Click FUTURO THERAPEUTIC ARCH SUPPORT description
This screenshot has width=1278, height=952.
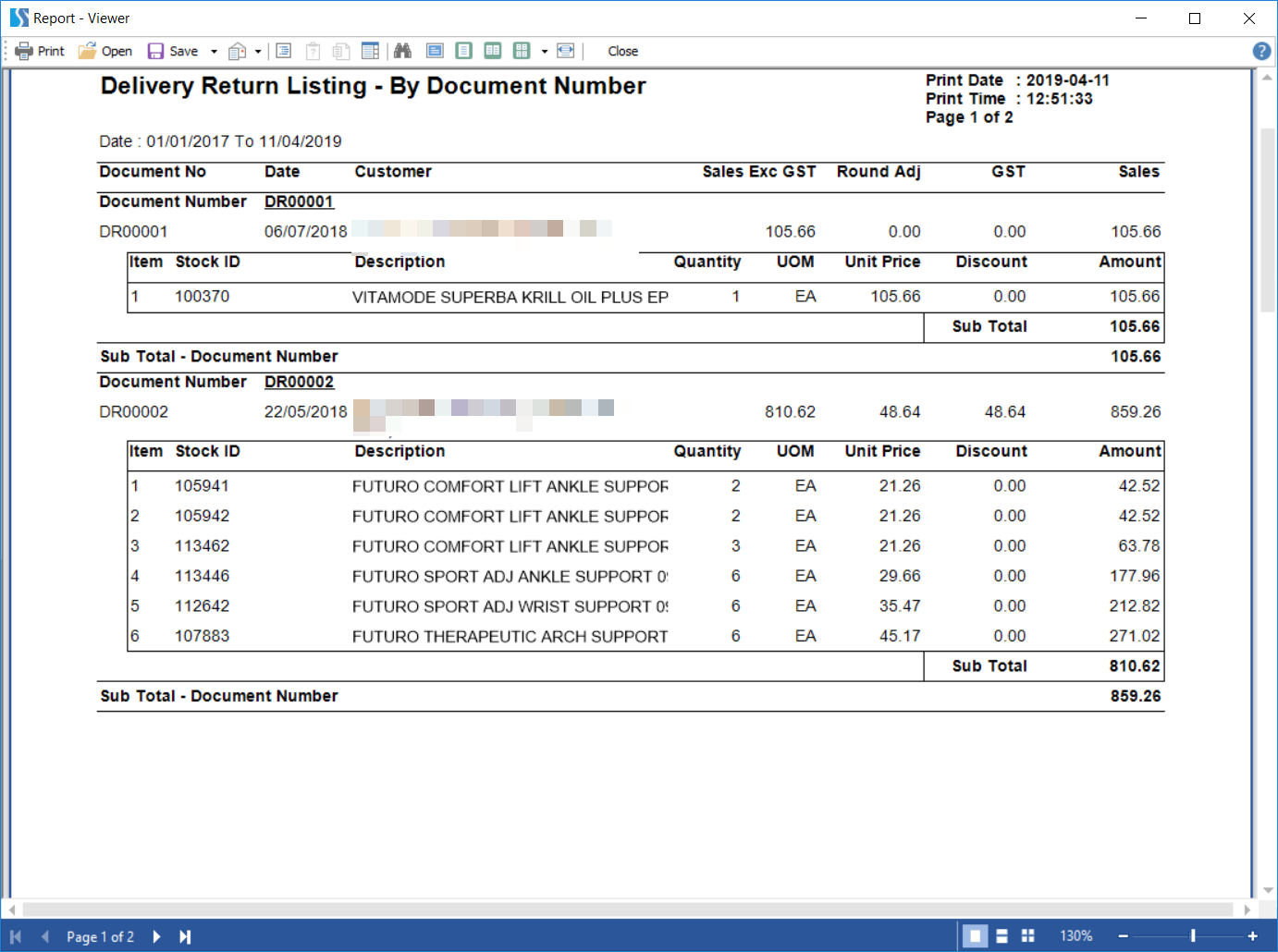pos(510,637)
